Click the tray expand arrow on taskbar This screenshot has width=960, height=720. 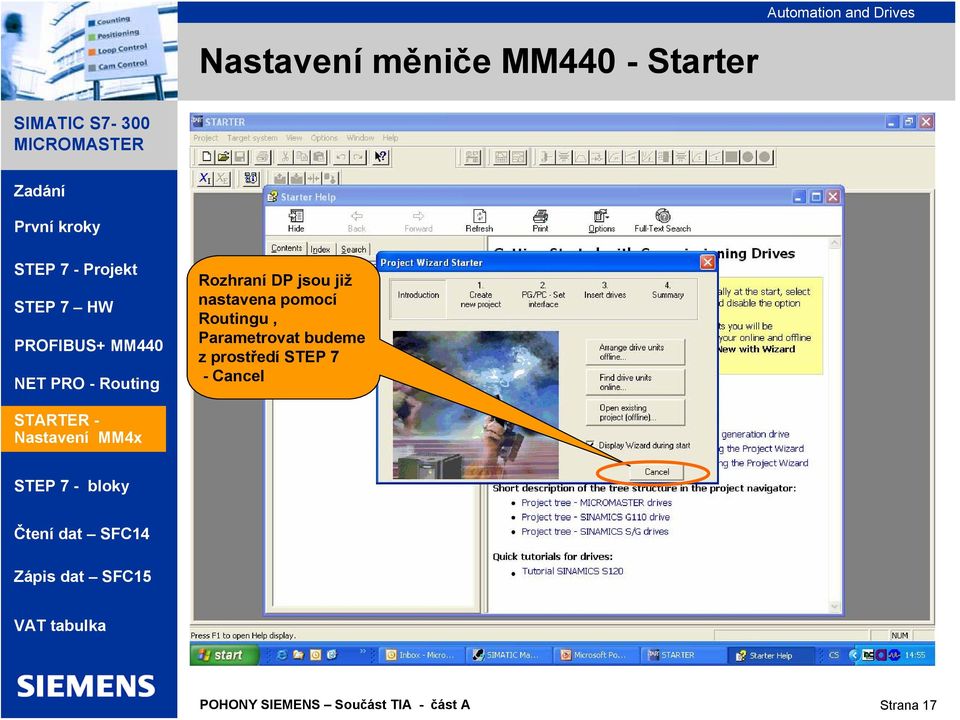point(853,654)
